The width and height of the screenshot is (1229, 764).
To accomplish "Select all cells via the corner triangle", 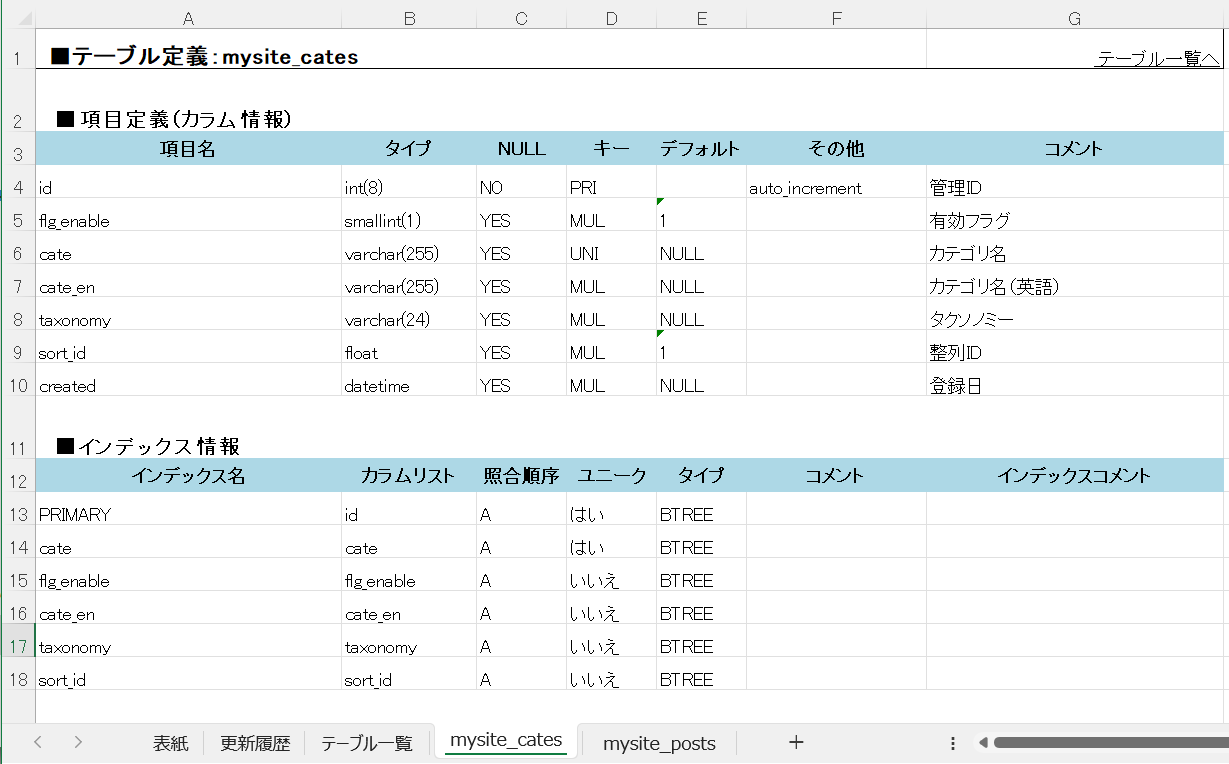I will click(27, 18).
